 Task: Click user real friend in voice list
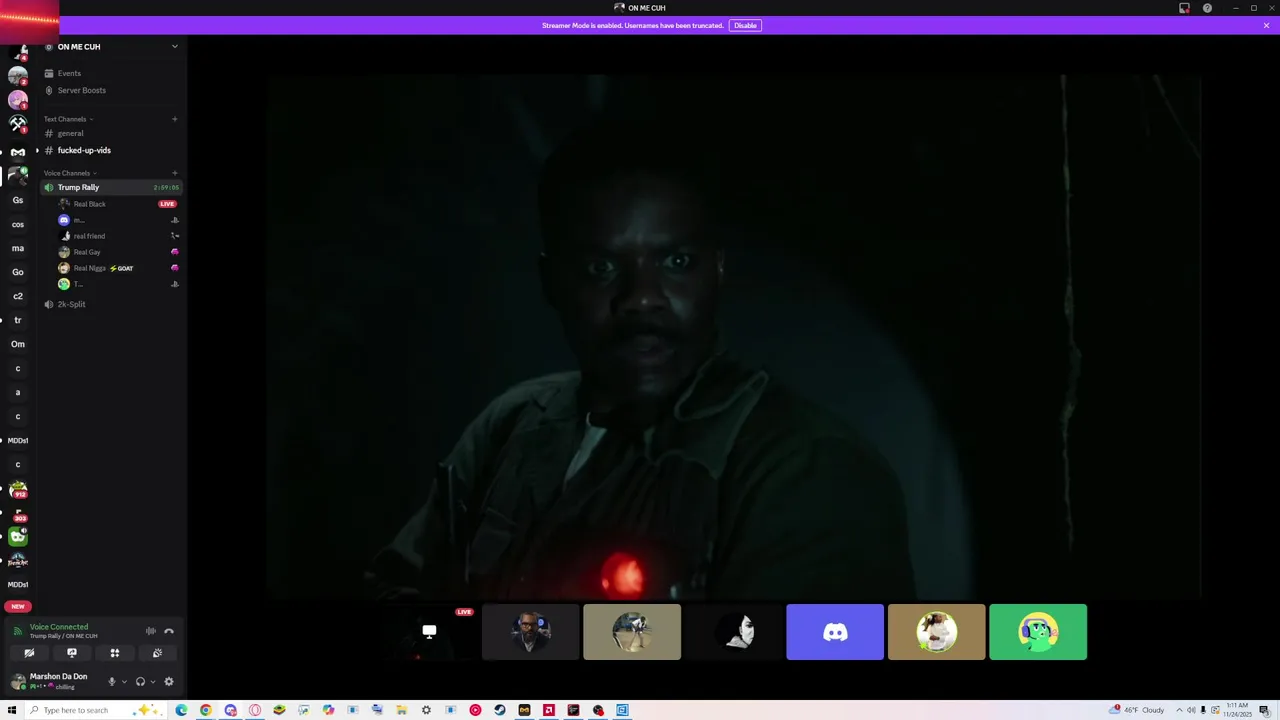tap(88, 236)
